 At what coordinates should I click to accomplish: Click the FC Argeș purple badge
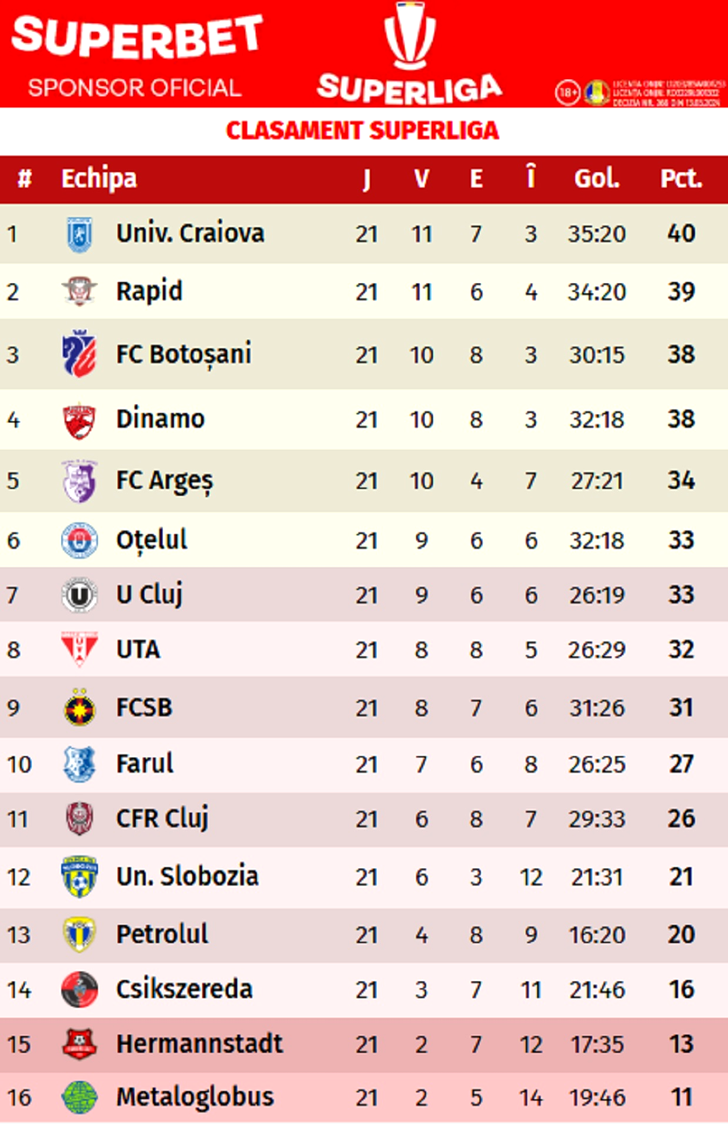point(79,481)
